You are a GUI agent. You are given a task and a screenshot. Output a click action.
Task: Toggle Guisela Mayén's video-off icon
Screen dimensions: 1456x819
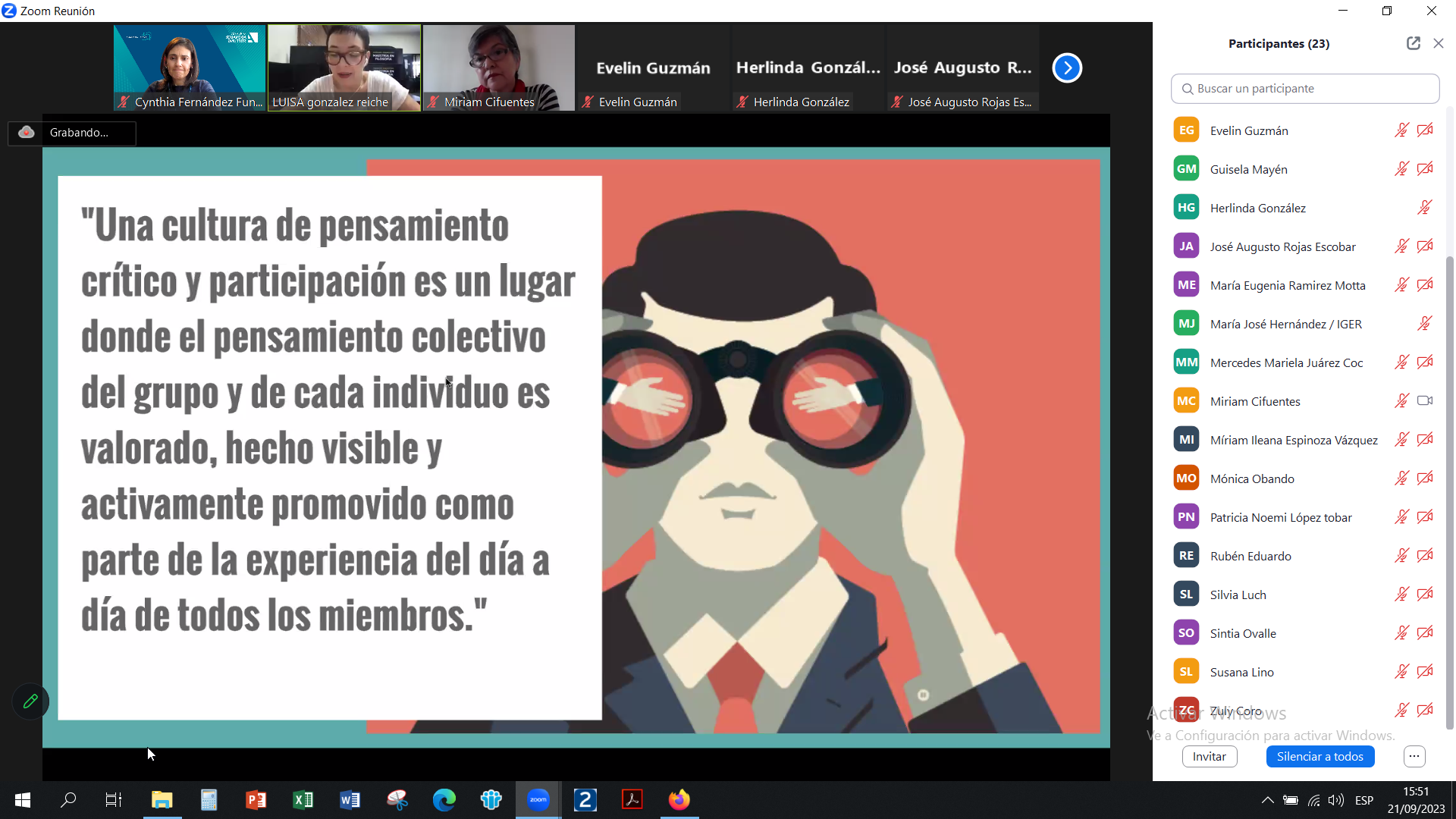coord(1425,169)
